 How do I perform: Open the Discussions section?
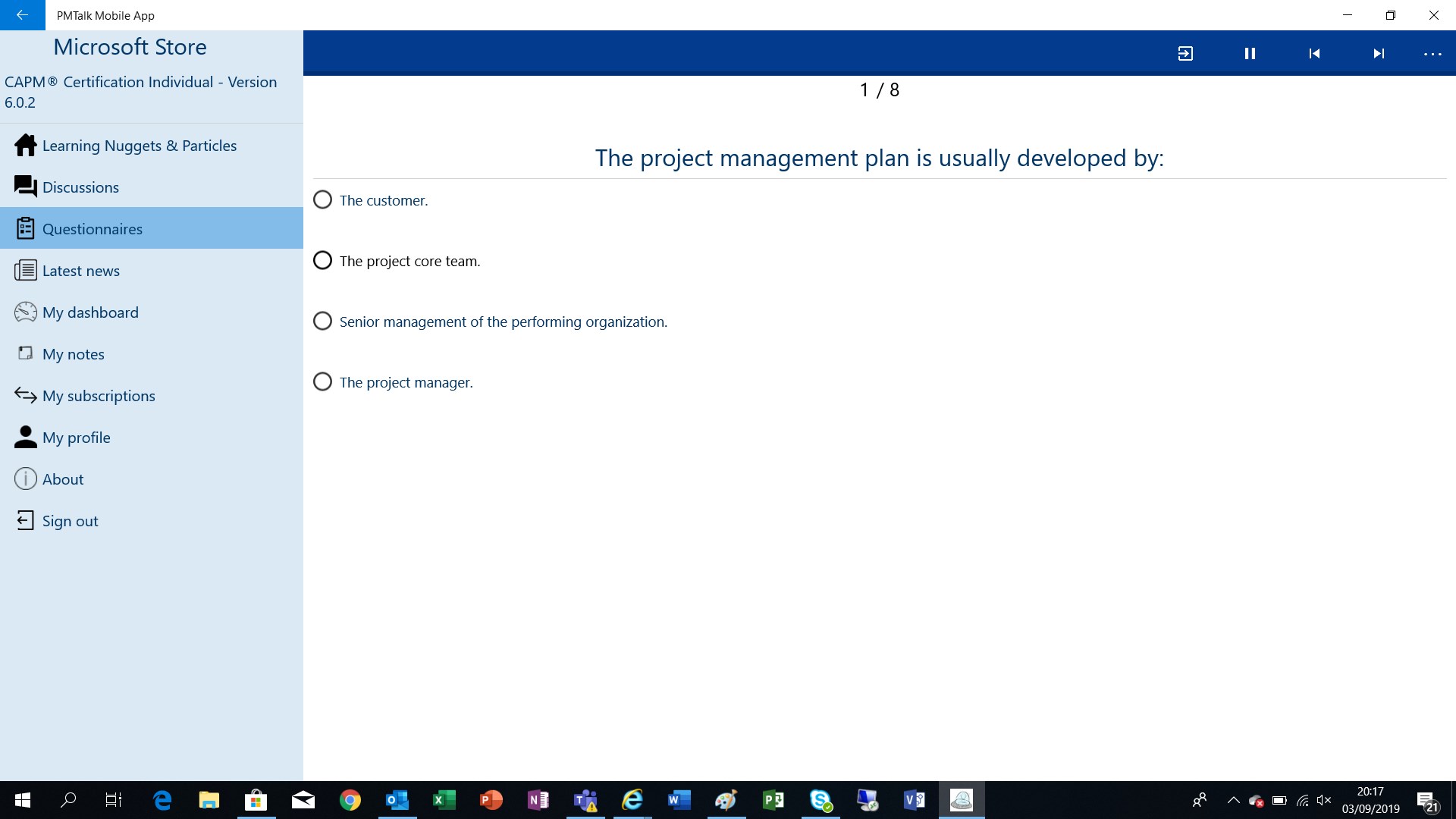80,187
